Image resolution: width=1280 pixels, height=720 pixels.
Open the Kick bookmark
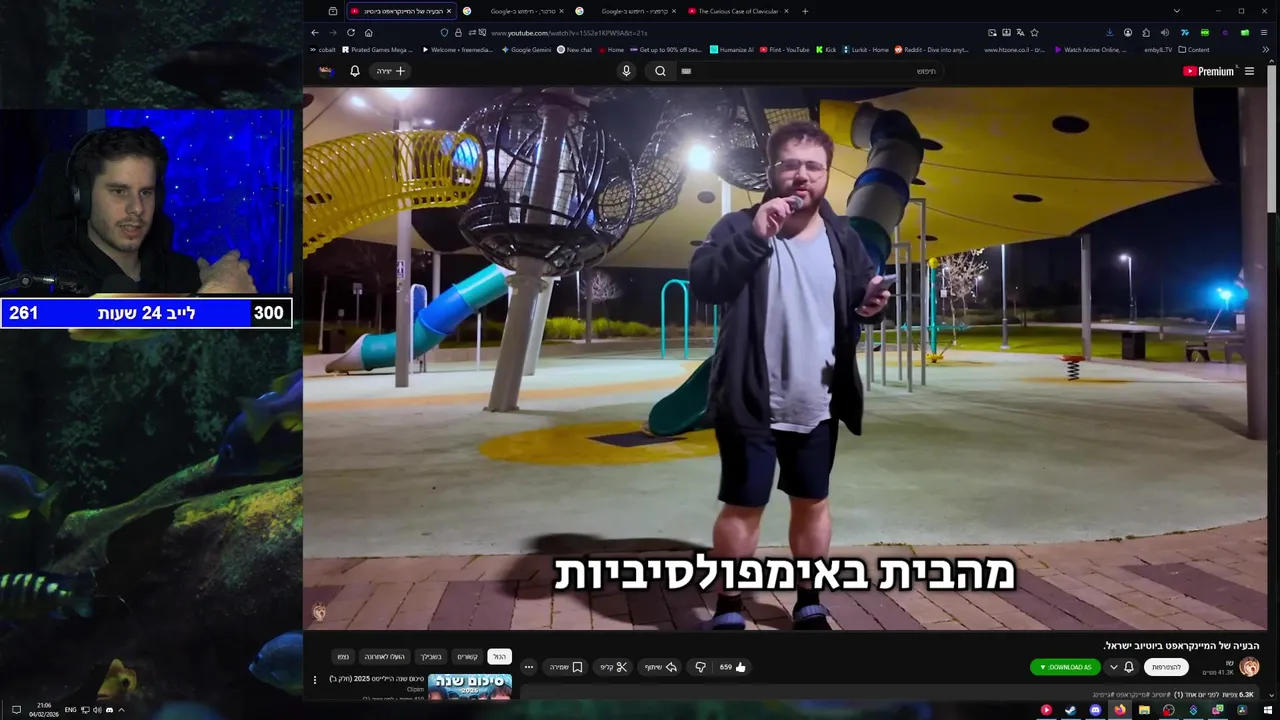click(826, 49)
